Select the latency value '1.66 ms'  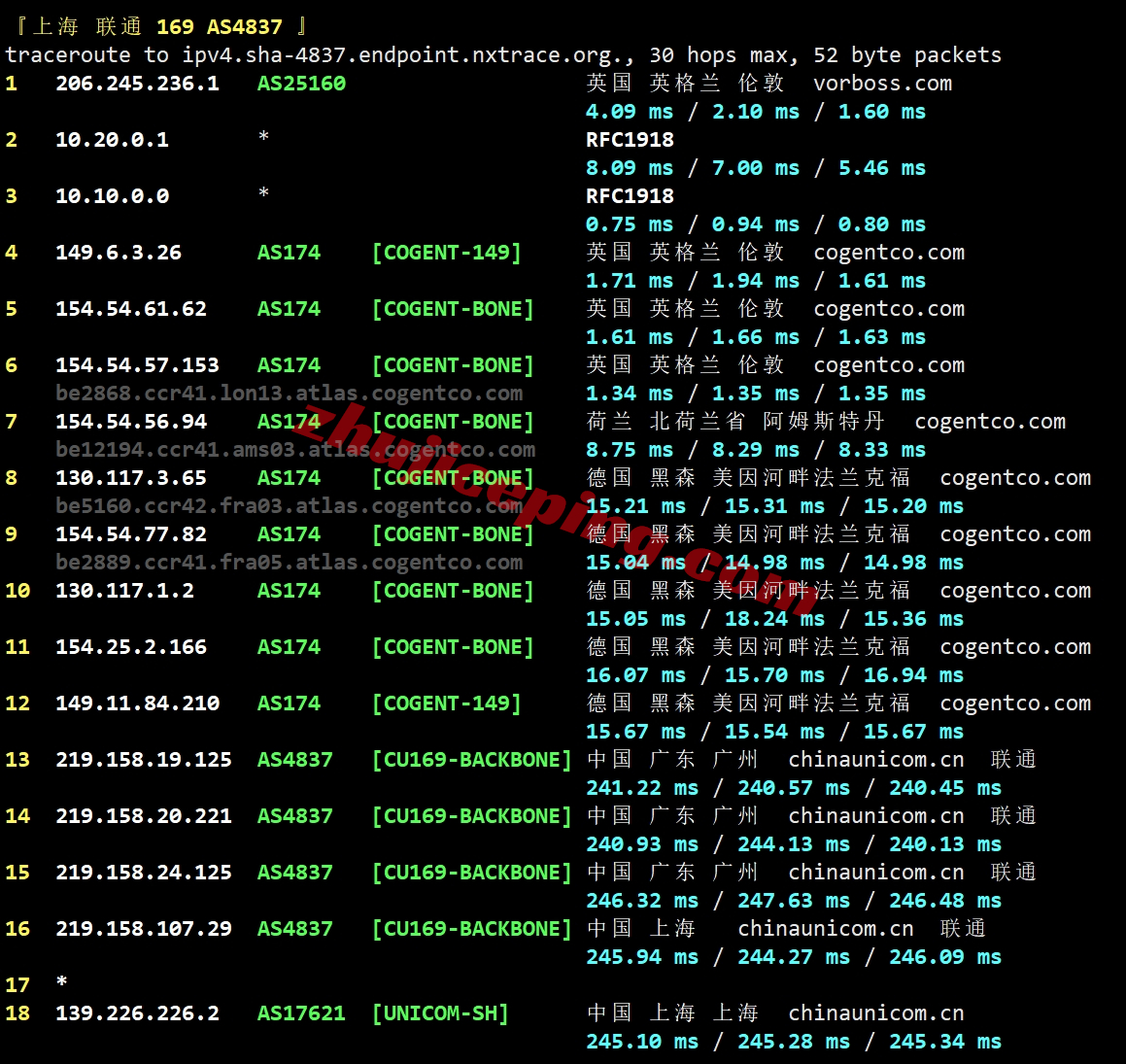pyautogui.click(x=756, y=337)
